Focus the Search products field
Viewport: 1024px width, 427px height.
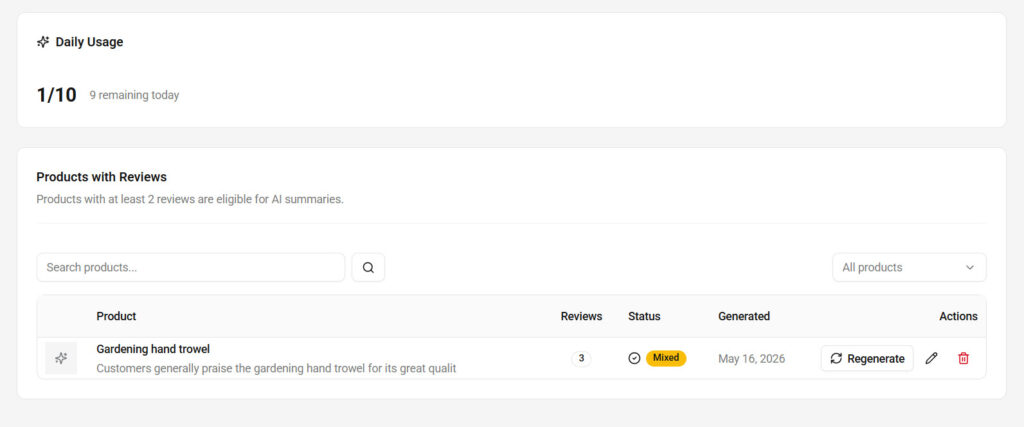[x=191, y=268]
